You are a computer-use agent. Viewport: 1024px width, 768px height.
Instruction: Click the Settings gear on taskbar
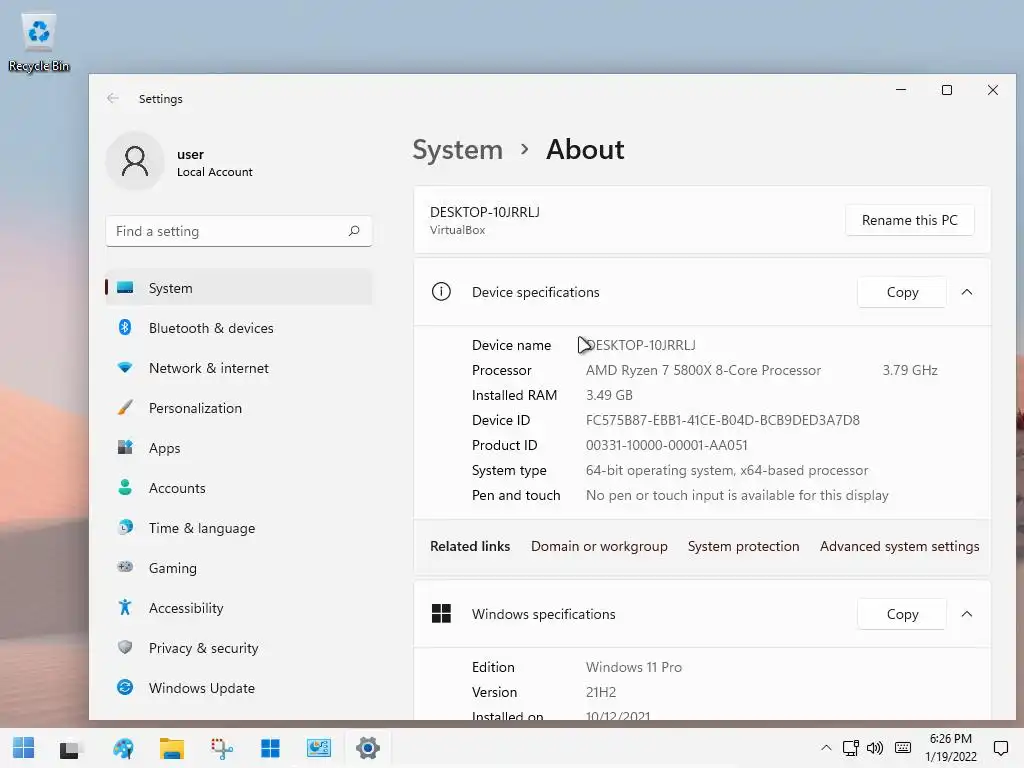(x=368, y=748)
